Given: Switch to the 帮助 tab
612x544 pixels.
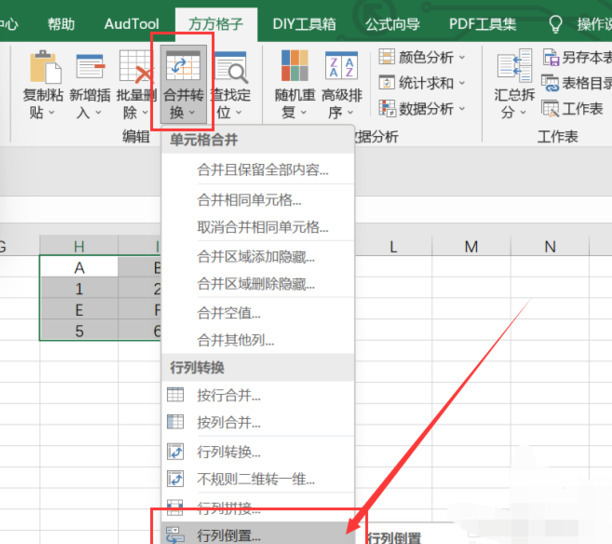Looking at the screenshot, I should tap(61, 24).
